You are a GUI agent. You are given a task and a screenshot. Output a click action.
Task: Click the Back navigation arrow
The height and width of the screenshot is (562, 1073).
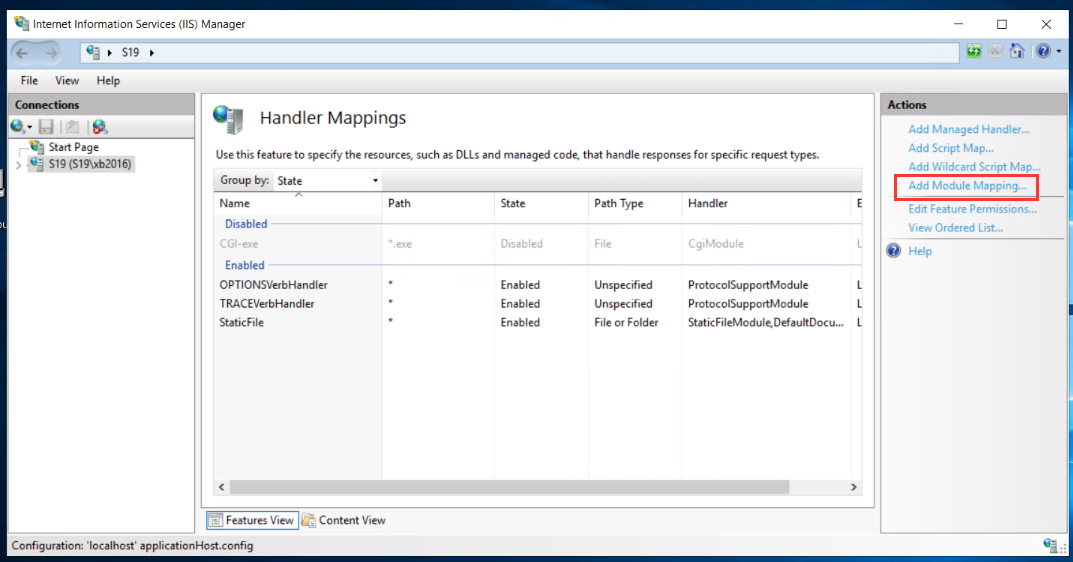[22, 53]
